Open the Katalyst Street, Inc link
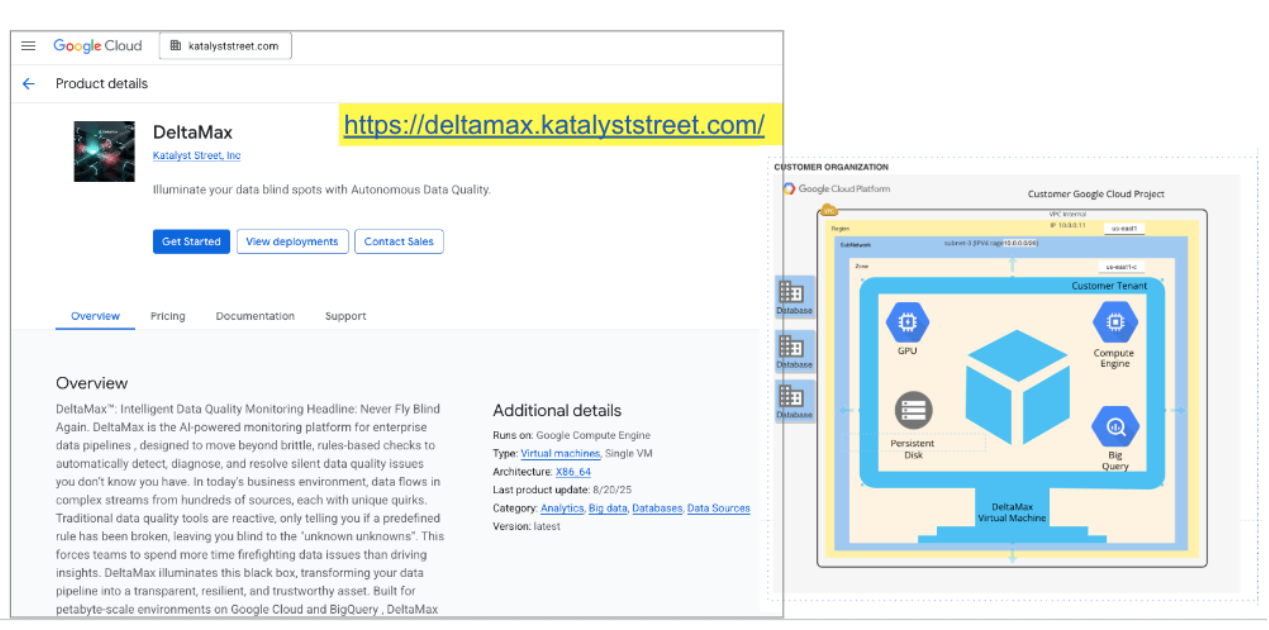This screenshot has height=630, width=1269. click(196, 156)
